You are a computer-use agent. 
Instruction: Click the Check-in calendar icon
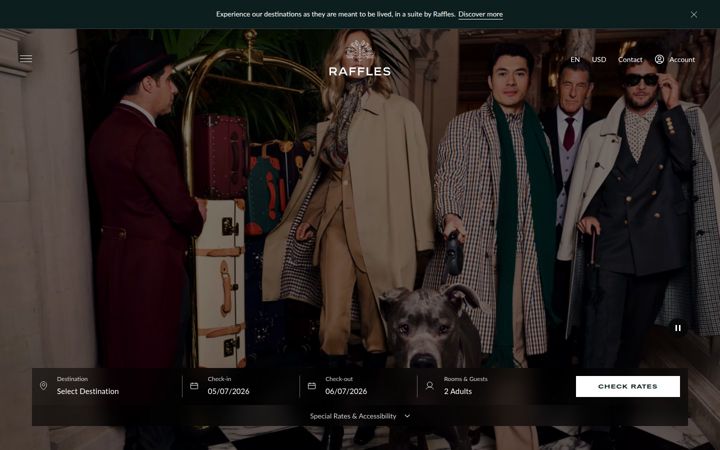click(194, 386)
